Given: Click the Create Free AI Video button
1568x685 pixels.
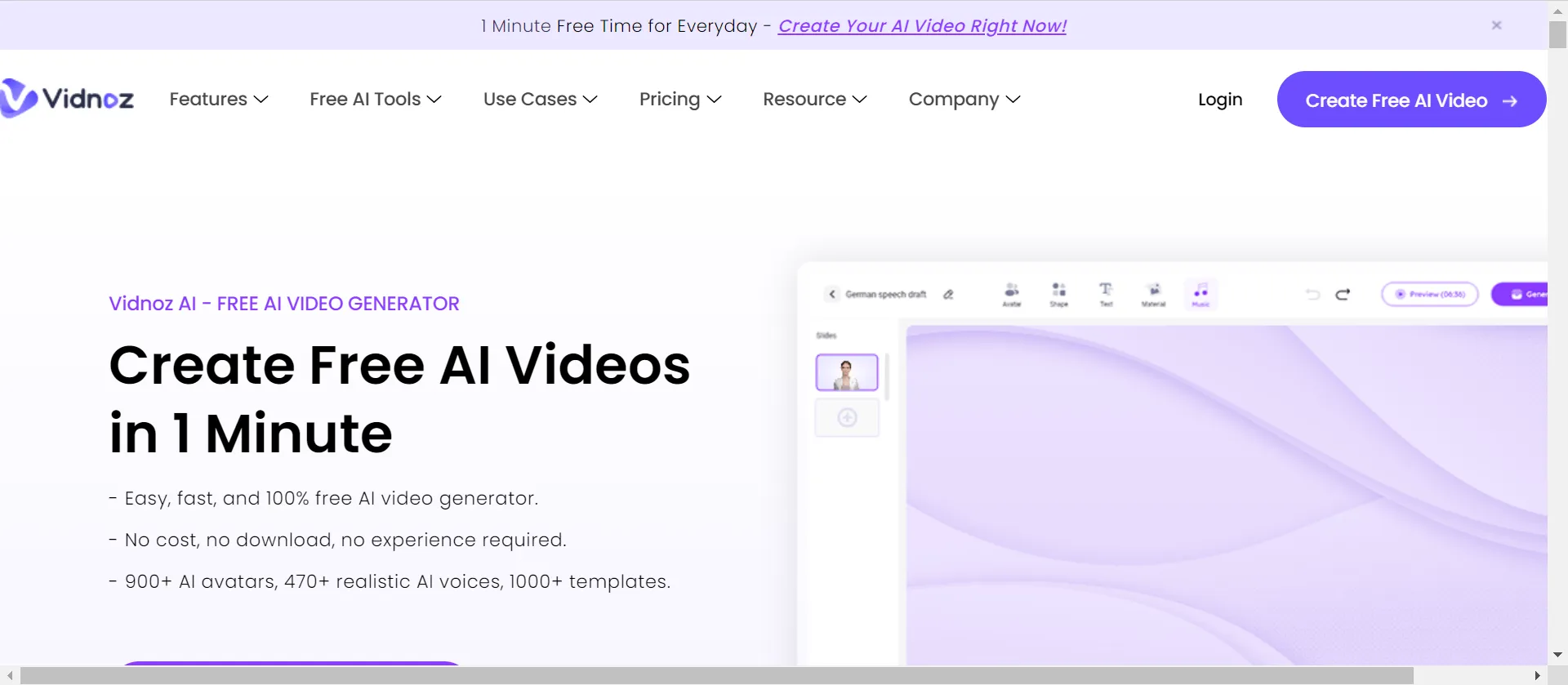Looking at the screenshot, I should pos(1411,100).
